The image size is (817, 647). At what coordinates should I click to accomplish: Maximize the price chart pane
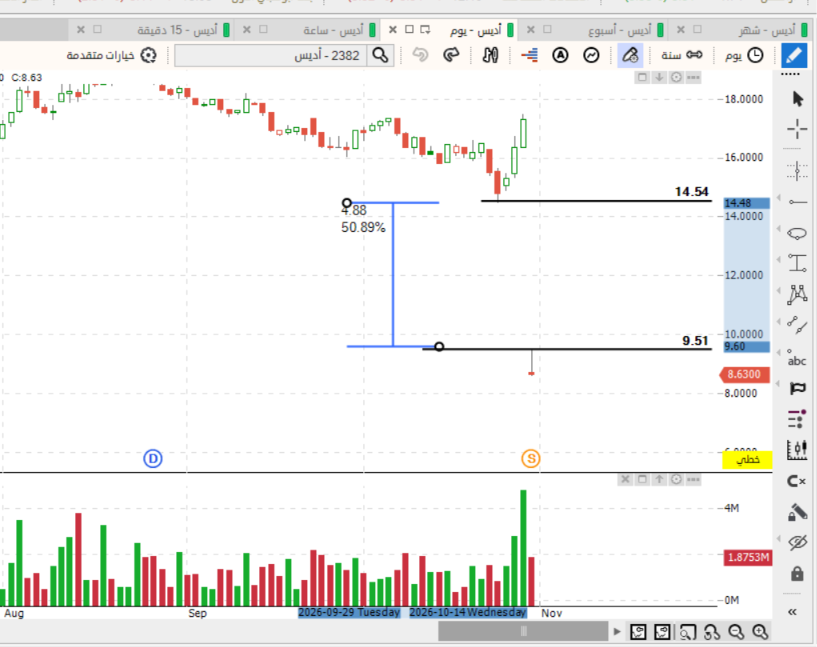click(642, 78)
